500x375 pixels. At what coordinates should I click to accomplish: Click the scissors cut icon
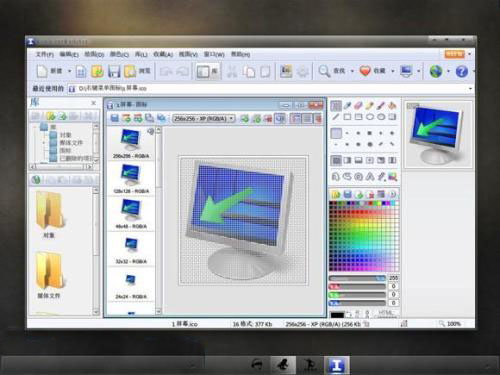(x=232, y=71)
